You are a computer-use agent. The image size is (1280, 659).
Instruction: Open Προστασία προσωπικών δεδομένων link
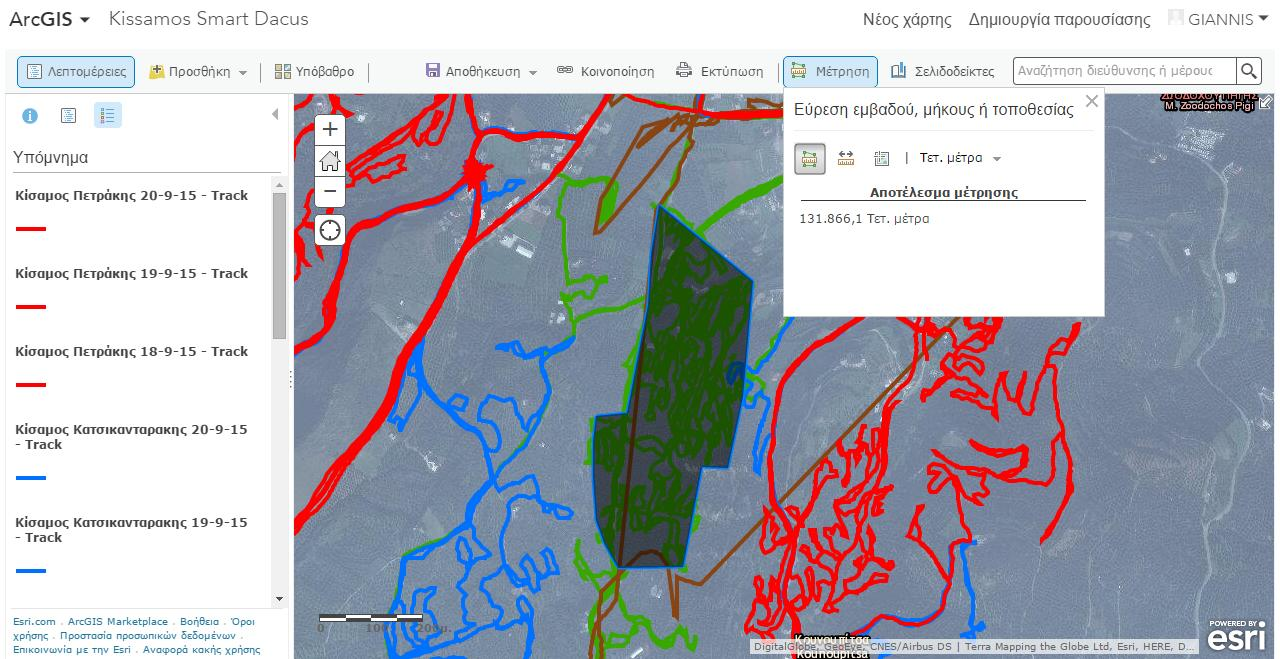click(x=147, y=636)
